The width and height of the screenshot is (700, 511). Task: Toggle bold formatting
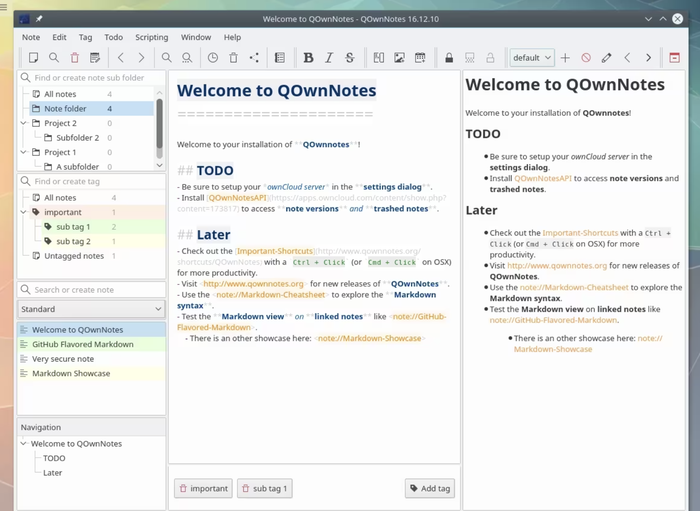coord(308,58)
